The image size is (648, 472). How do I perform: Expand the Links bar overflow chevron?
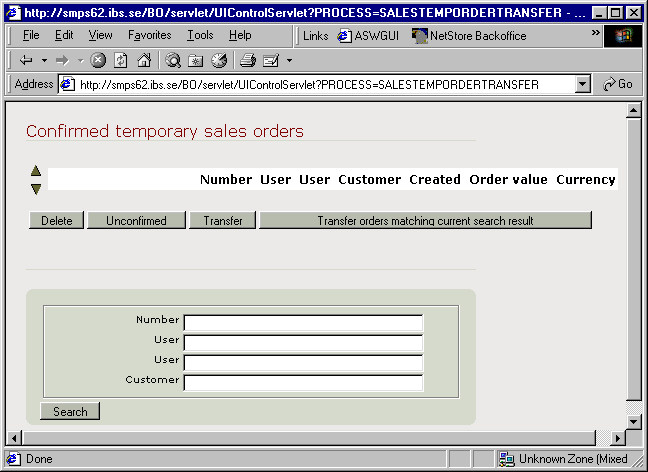click(595, 34)
